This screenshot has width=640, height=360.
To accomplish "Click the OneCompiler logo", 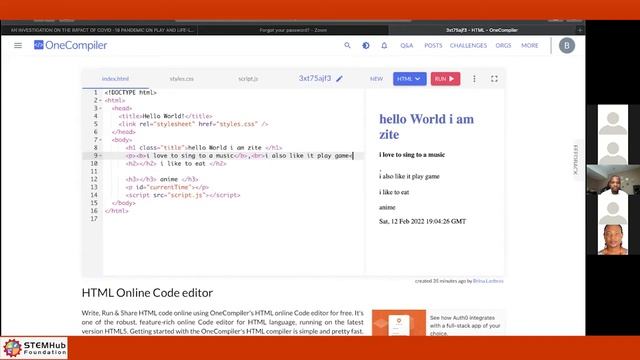I will (71, 45).
